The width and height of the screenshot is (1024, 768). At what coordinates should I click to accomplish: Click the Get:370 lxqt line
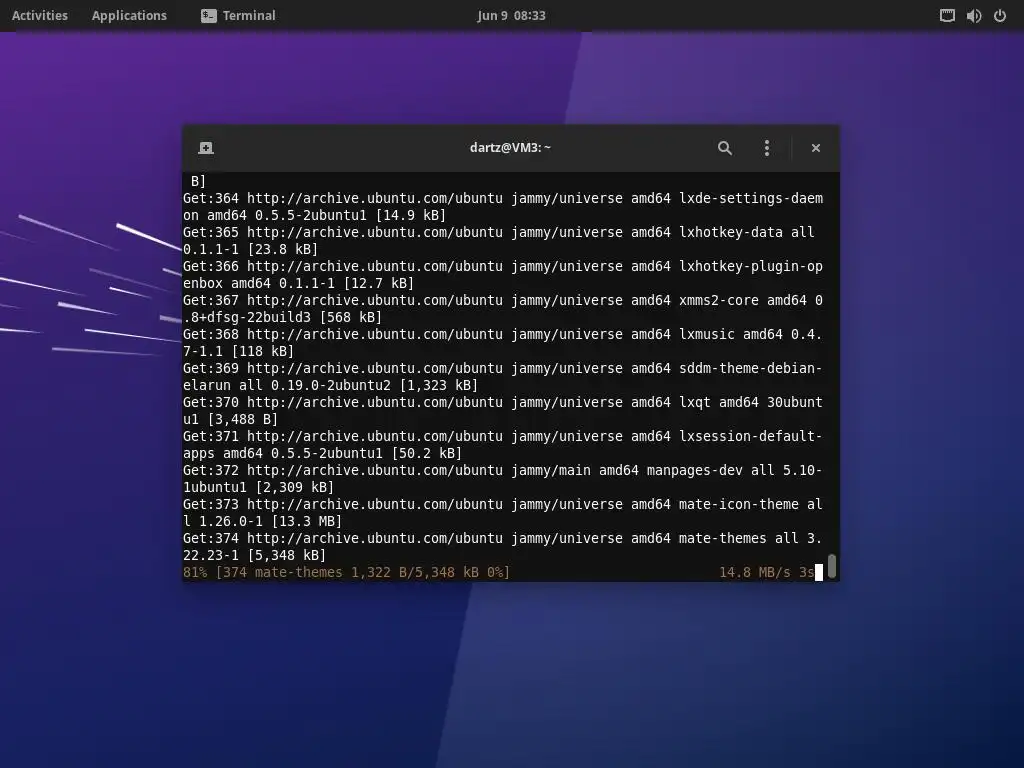[503, 410]
